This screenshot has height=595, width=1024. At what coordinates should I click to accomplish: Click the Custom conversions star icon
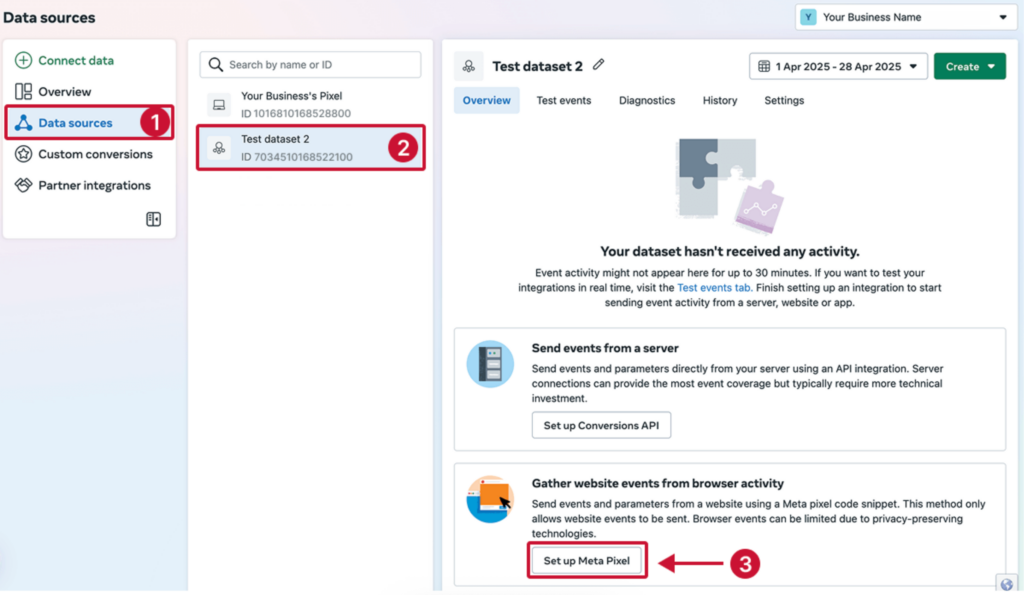coord(24,154)
